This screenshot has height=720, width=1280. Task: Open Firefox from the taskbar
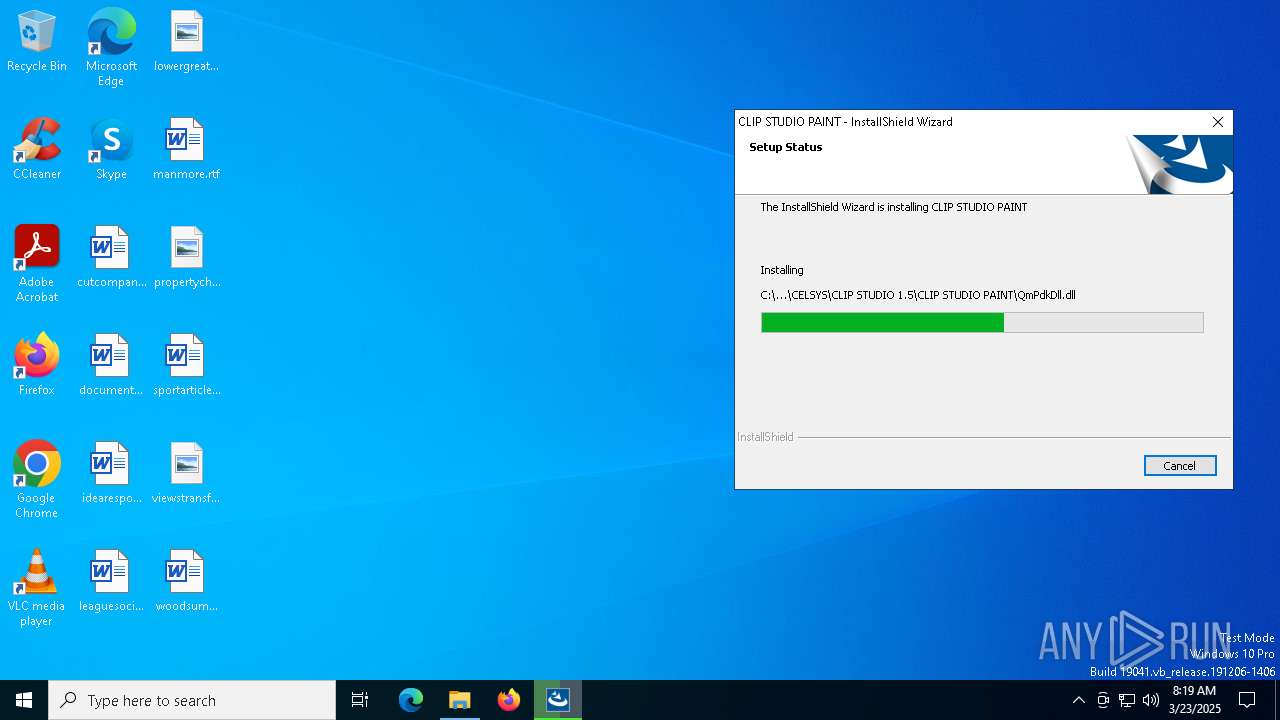pyautogui.click(x=509, y=700)
